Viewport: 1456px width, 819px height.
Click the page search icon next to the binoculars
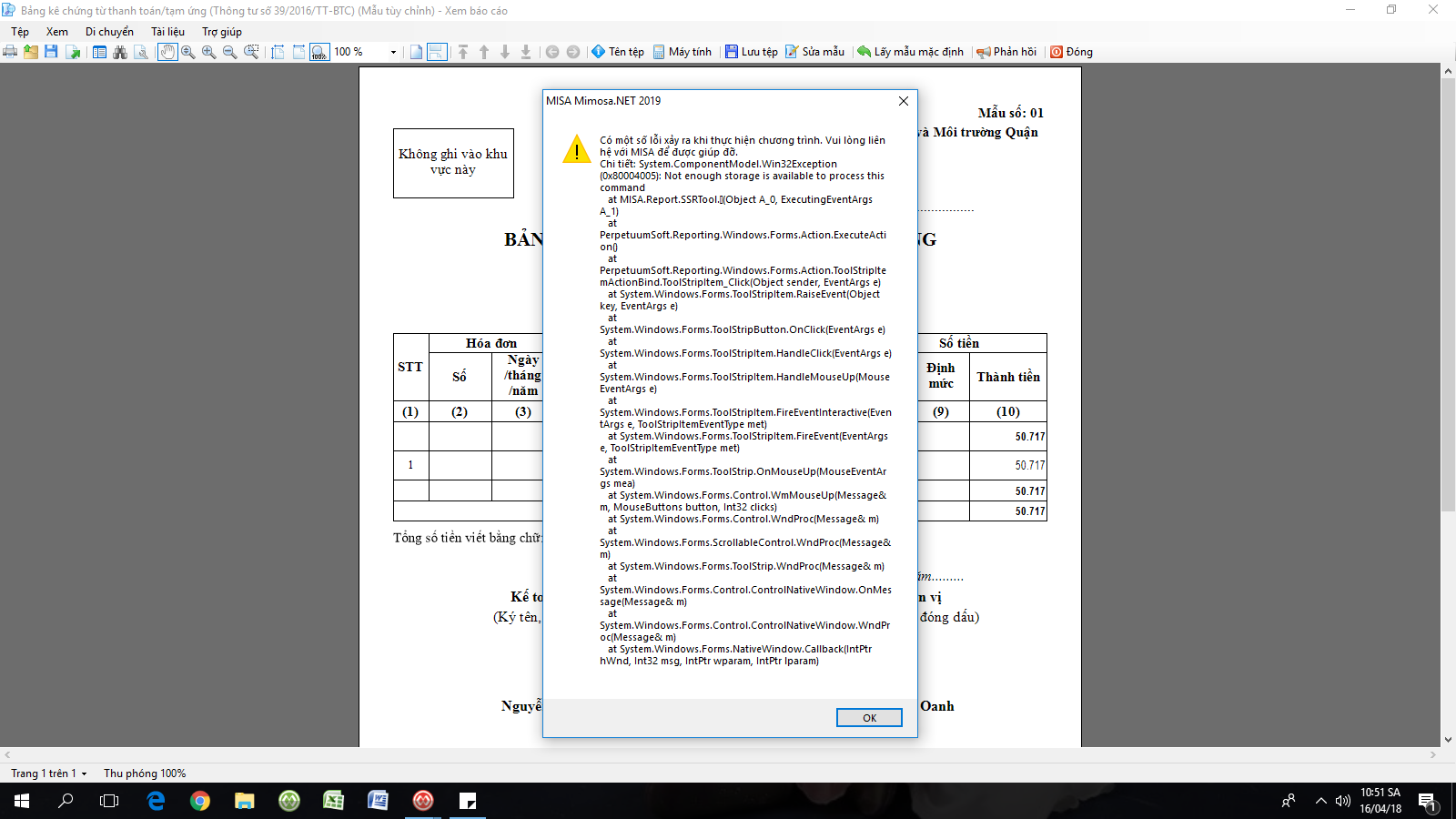pos(141,52)
